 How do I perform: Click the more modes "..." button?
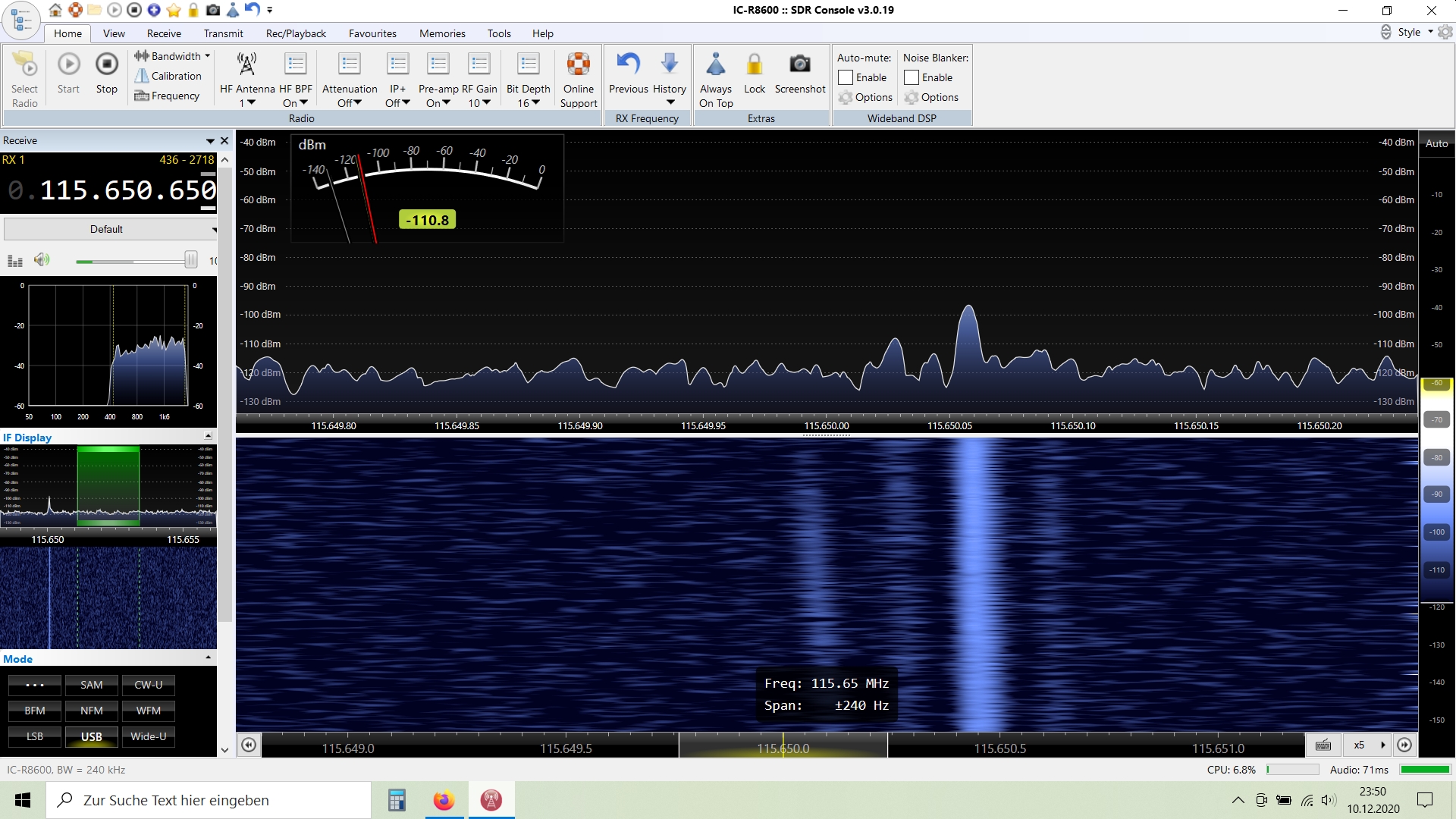[x=35, y=685]
